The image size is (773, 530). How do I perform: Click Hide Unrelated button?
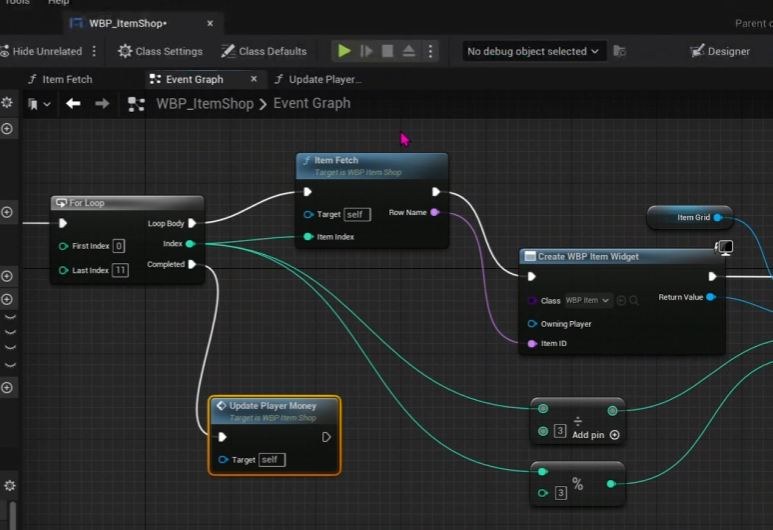point(41,51)
